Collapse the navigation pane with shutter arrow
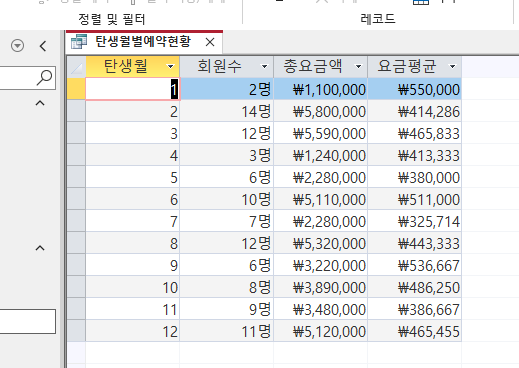 (43, 46)
